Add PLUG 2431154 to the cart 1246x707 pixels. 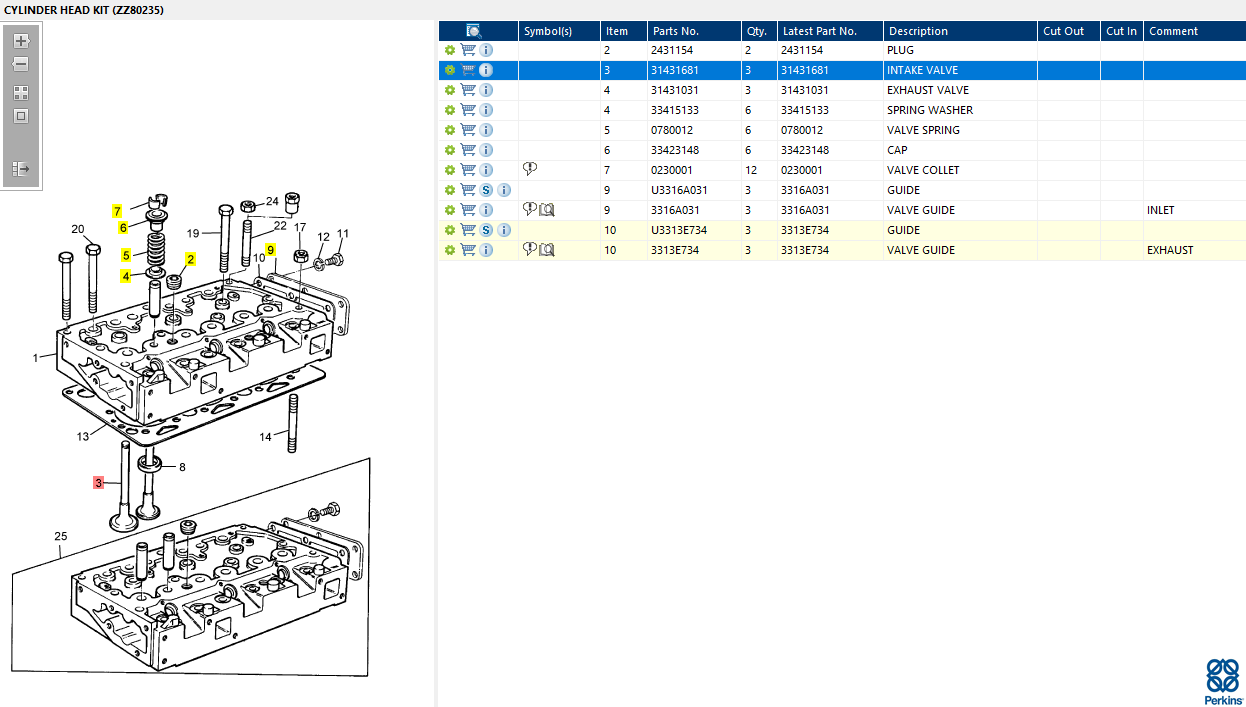pos(468,50)
